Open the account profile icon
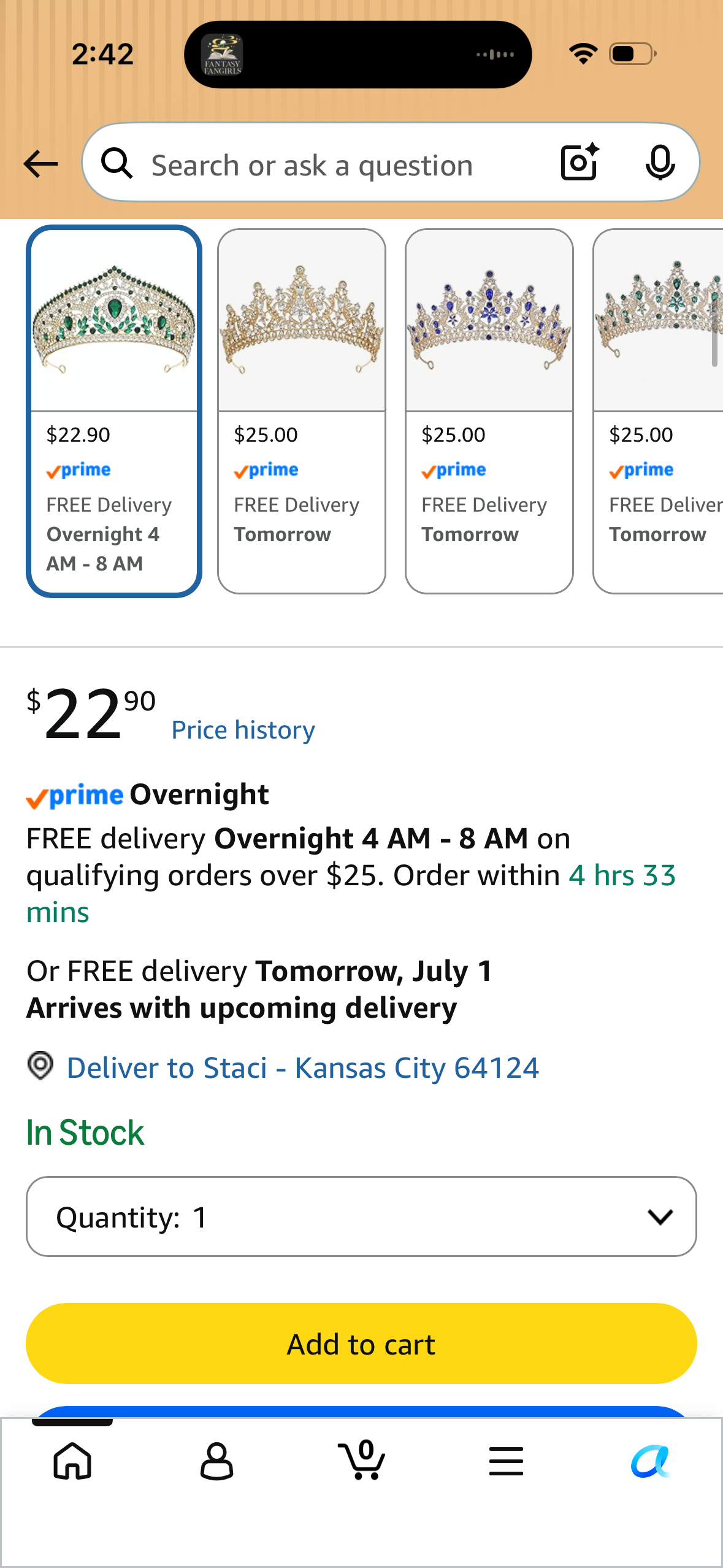 [216, 1461]
